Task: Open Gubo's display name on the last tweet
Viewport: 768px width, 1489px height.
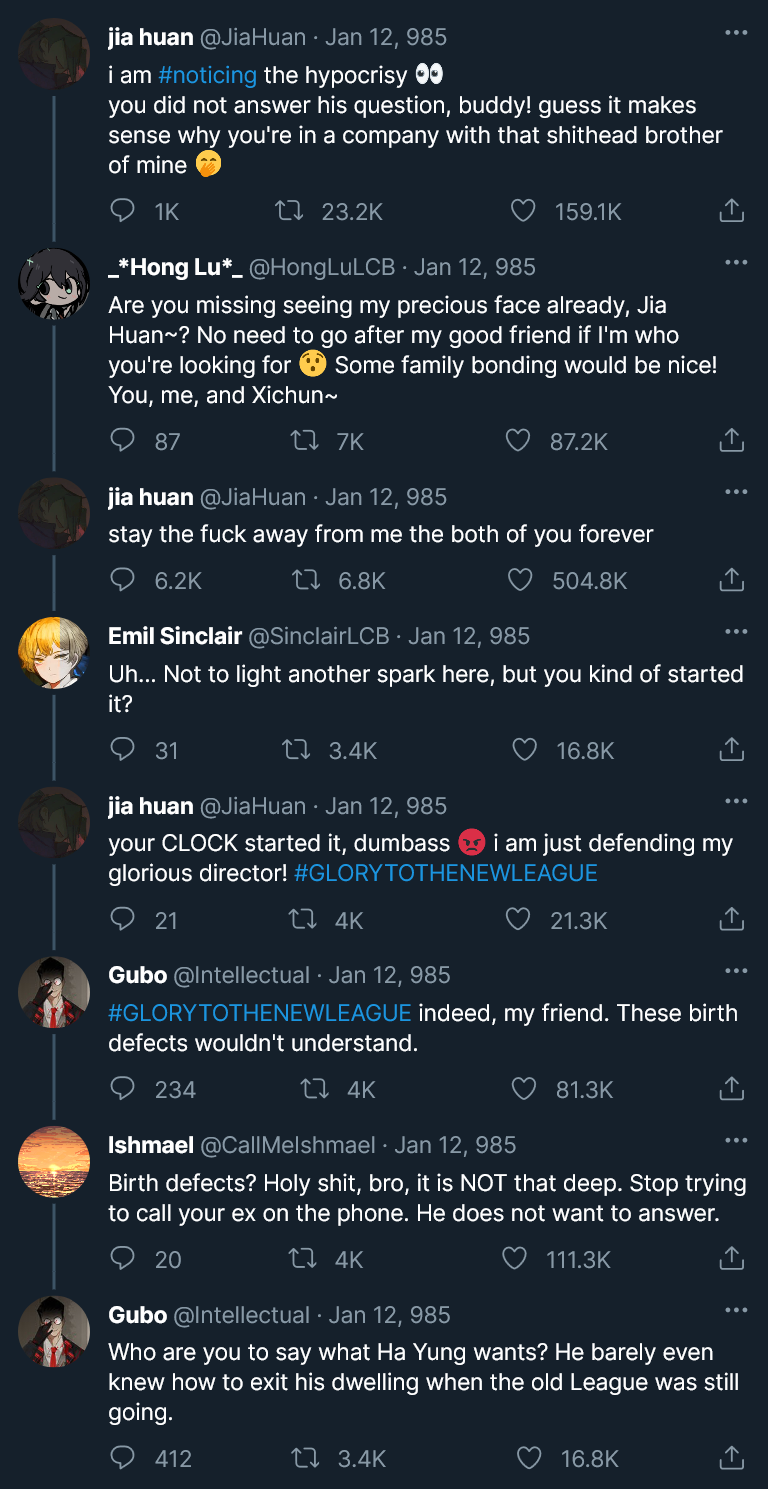Action: (137, 1315)
